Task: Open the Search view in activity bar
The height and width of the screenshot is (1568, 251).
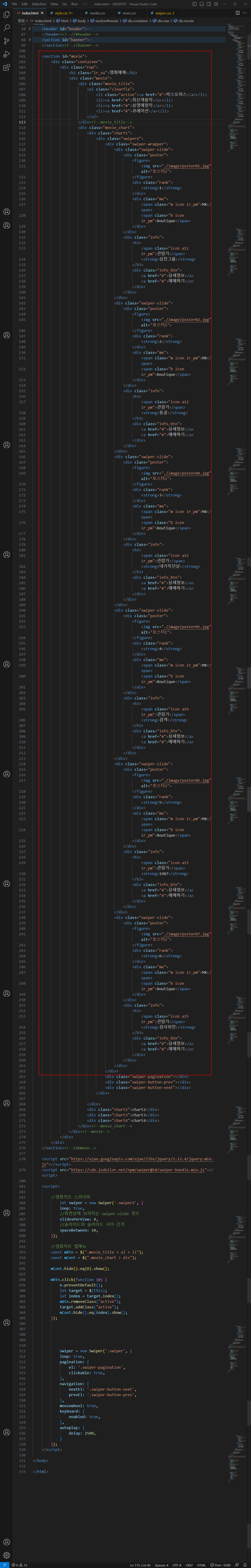Action: pos(7,28)
